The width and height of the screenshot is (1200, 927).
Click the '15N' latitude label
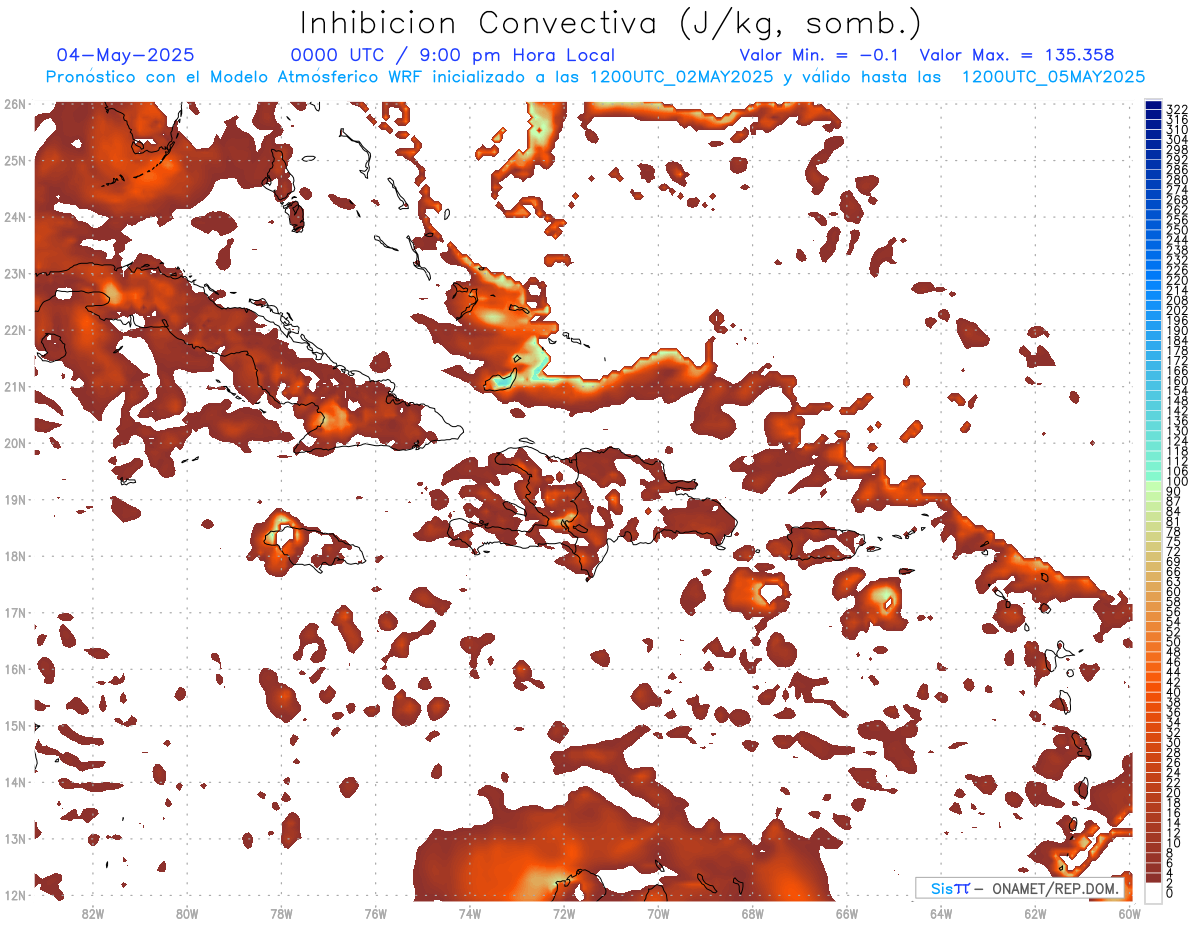(14, 725)
